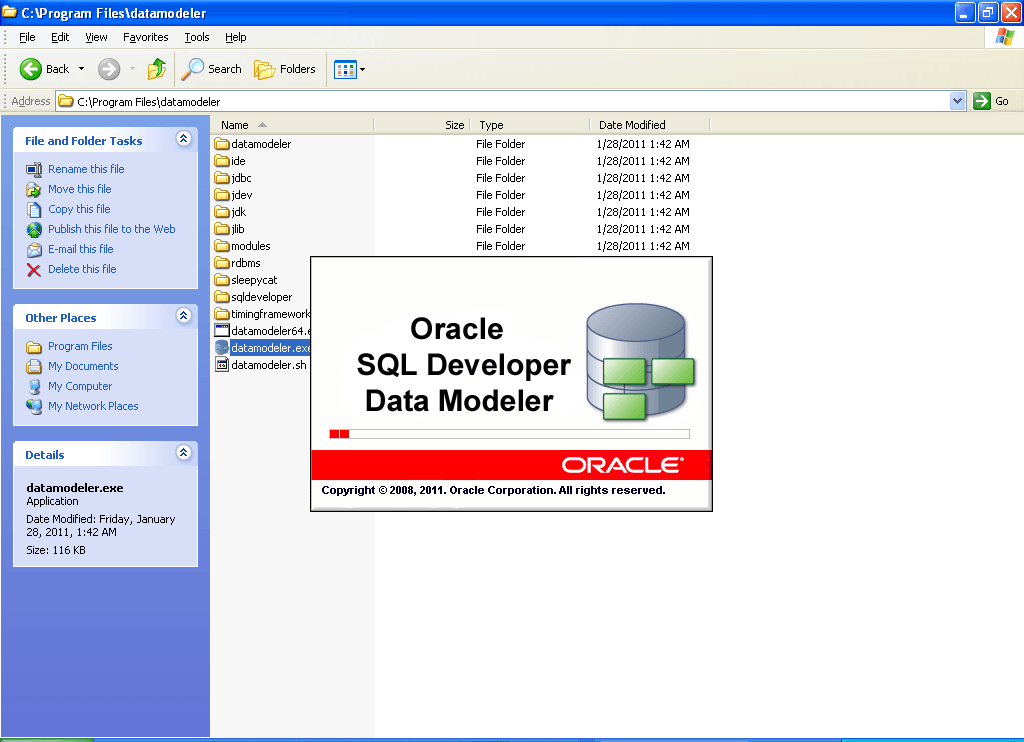The width and height of the screenshot is (1024, 742).
Task: Click Rename this file link
Action: tap(86, 169)
